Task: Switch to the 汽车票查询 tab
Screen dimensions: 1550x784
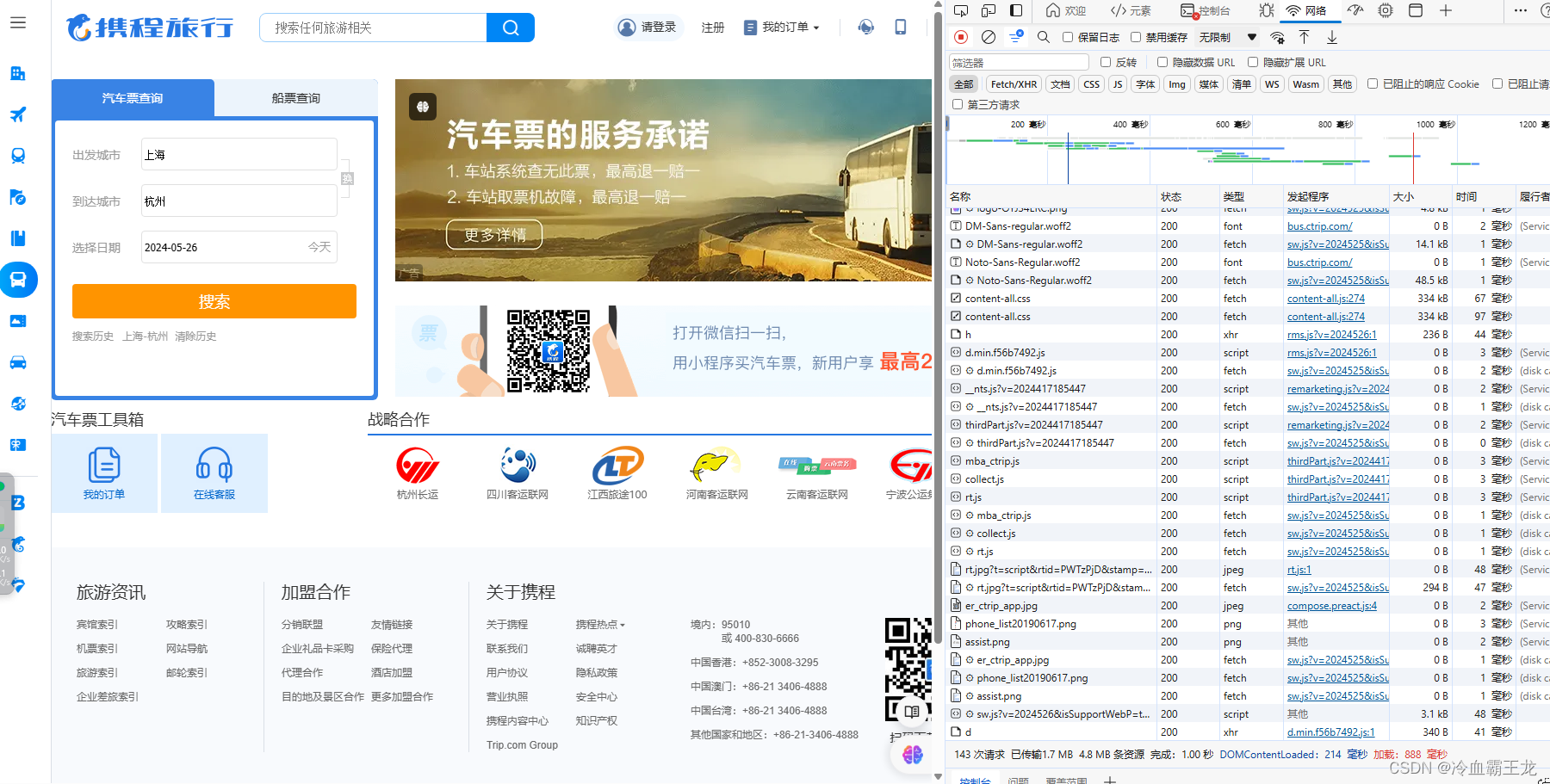Action: point(133,98)
